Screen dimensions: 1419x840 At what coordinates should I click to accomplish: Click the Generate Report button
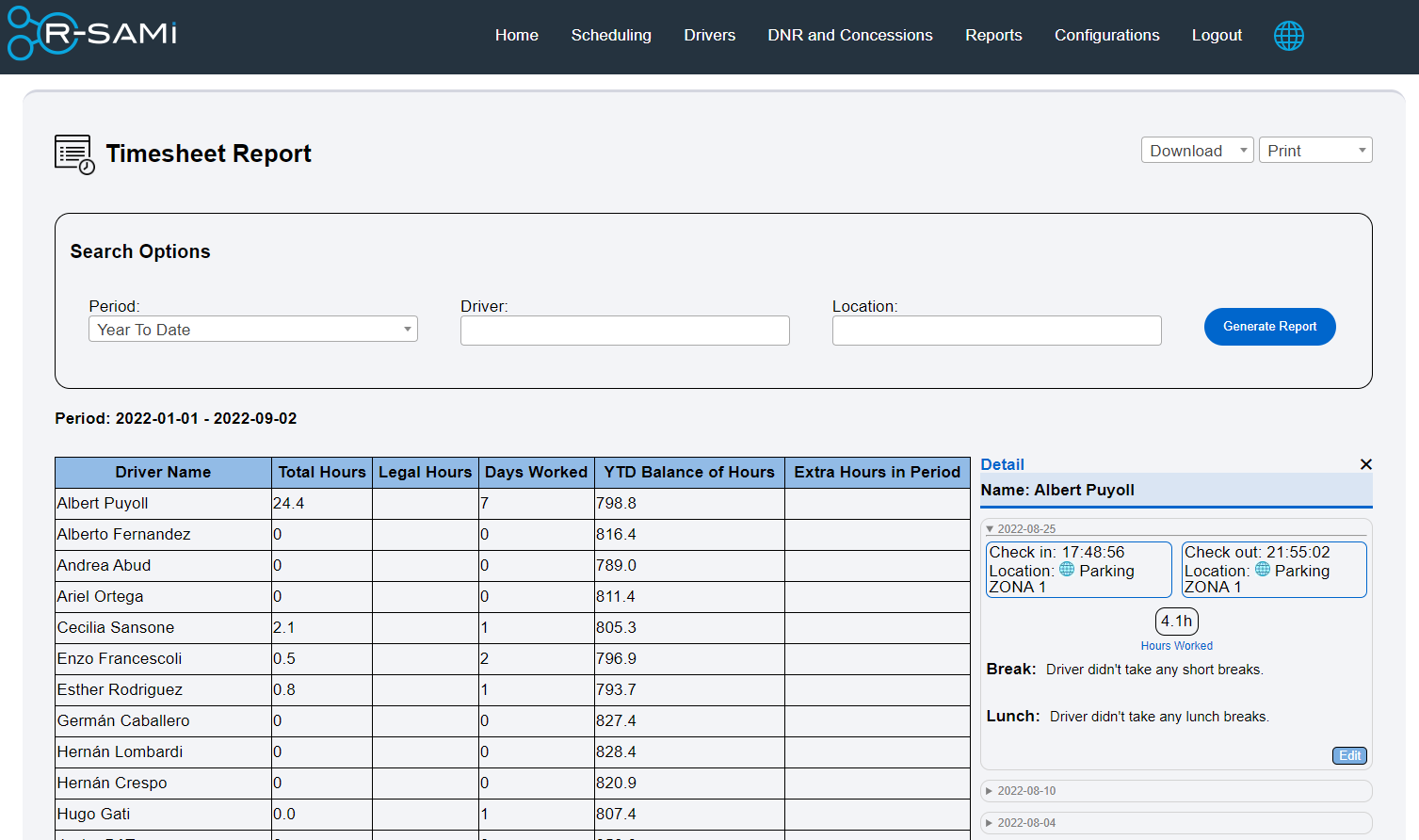[x=1269, y=326]
